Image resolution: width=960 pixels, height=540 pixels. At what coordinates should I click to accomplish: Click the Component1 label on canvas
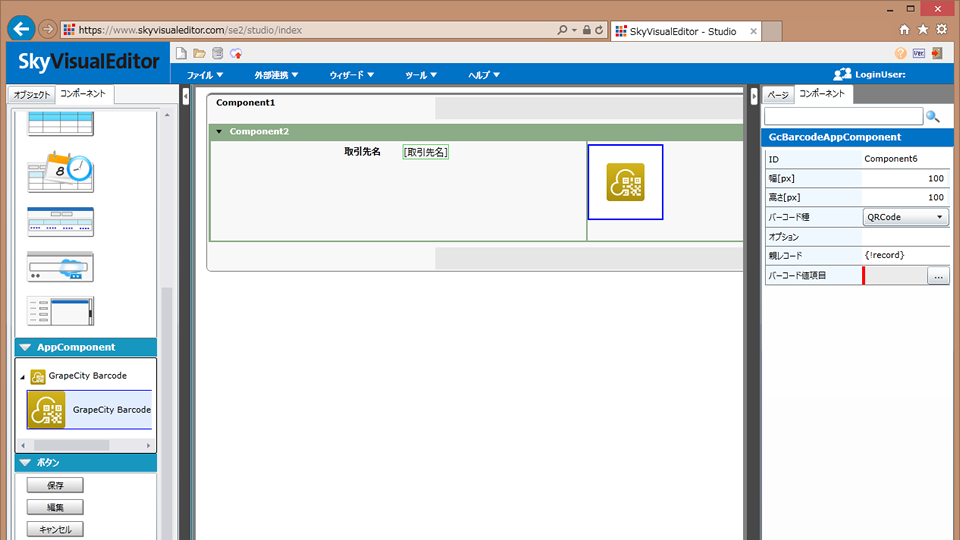(246, 102)
